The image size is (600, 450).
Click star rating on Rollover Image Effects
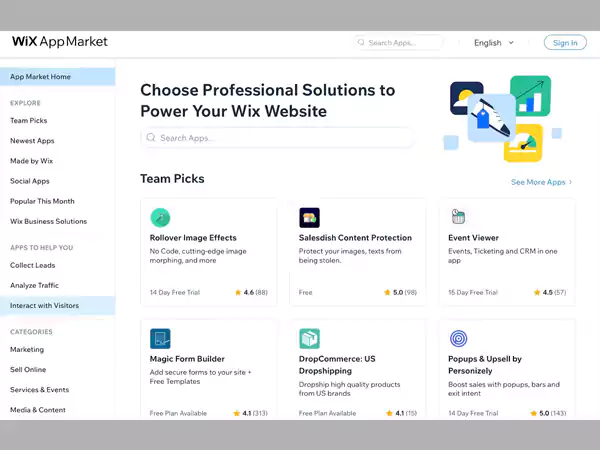click(251, 292)
